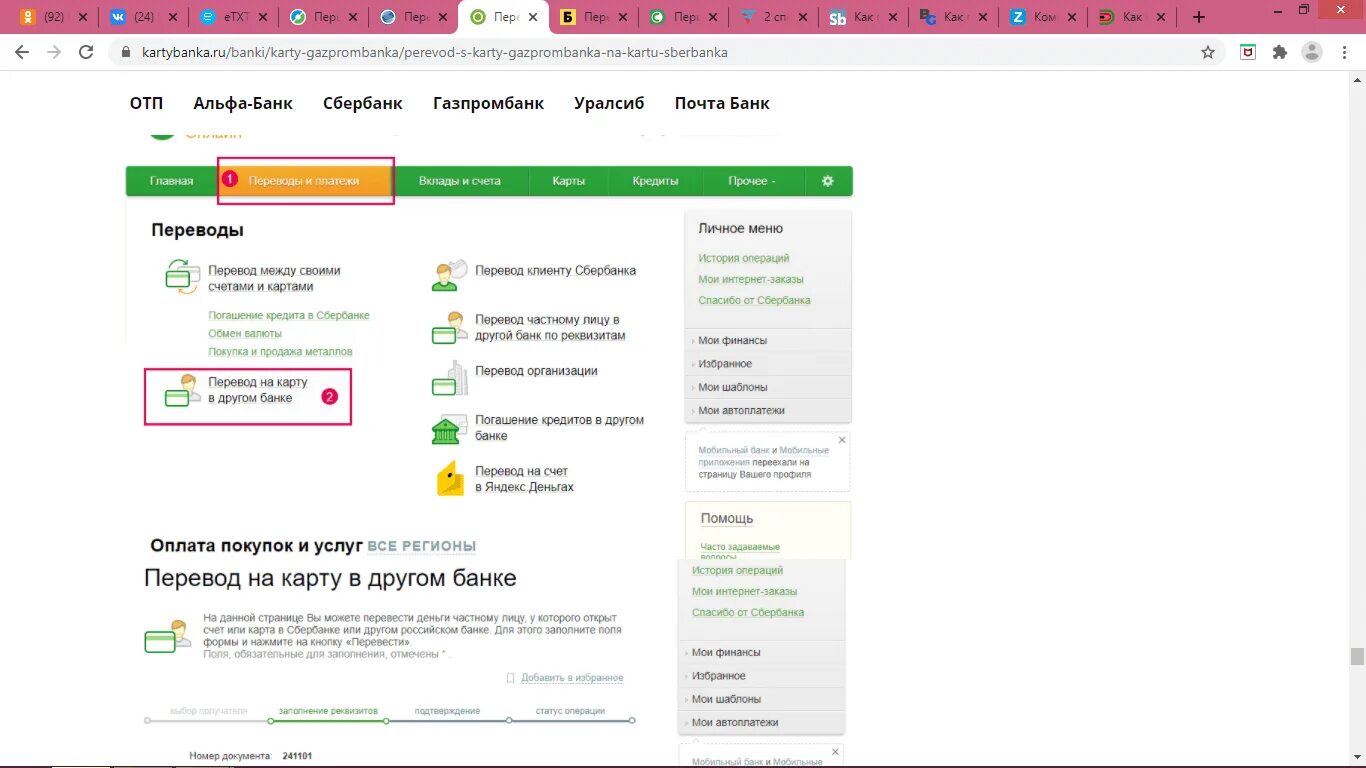
Task: Click Перевод клиенту Сбербанка link
Action: (x=555, y=270)
